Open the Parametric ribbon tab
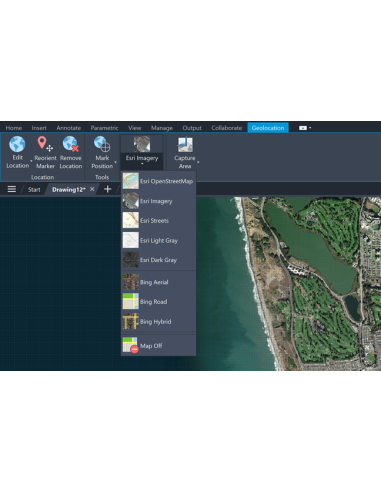Image resolution: width=381 pixels, height=492 pixels. [104, 128]
